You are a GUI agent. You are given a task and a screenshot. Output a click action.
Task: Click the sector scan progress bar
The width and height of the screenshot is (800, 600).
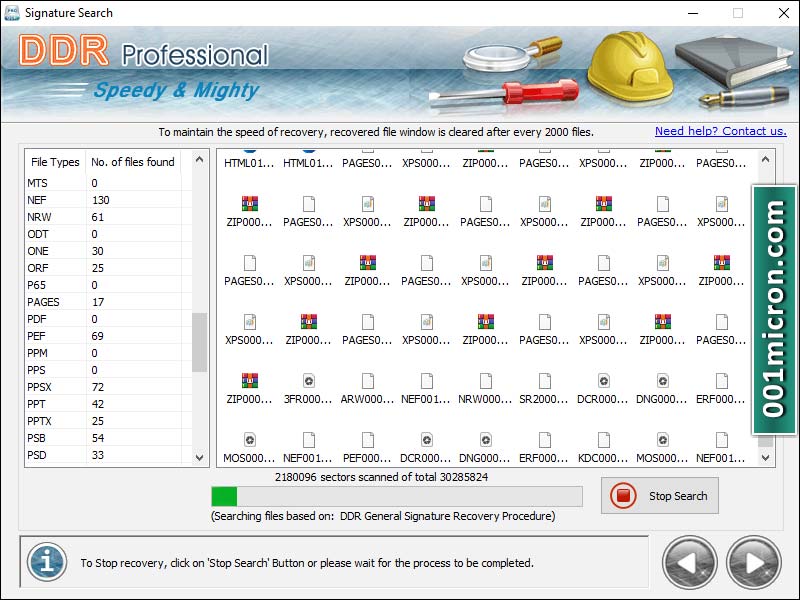click(x=395, y=495)
